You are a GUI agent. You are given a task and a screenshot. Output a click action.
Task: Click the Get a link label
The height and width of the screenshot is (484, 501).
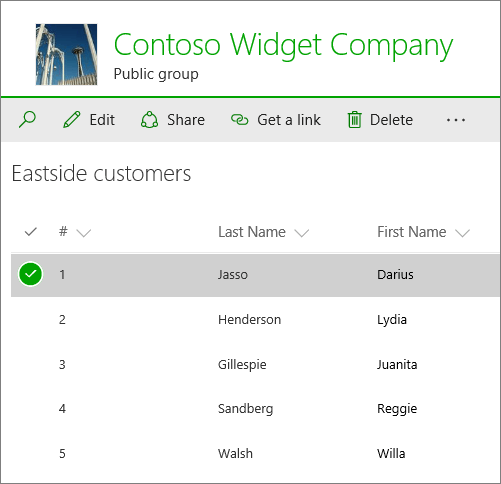(289, 120)
